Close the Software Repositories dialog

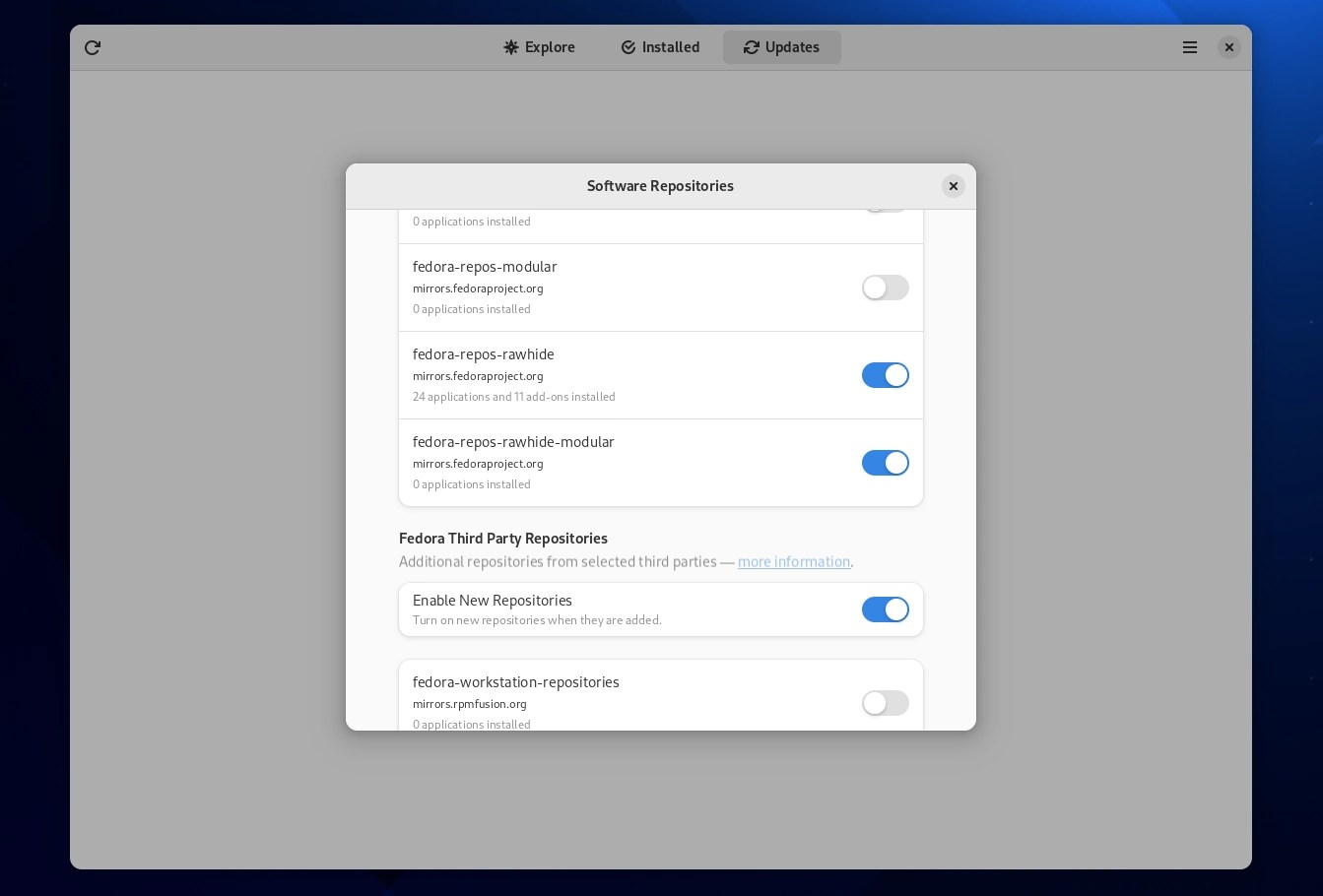click(953, 186)
